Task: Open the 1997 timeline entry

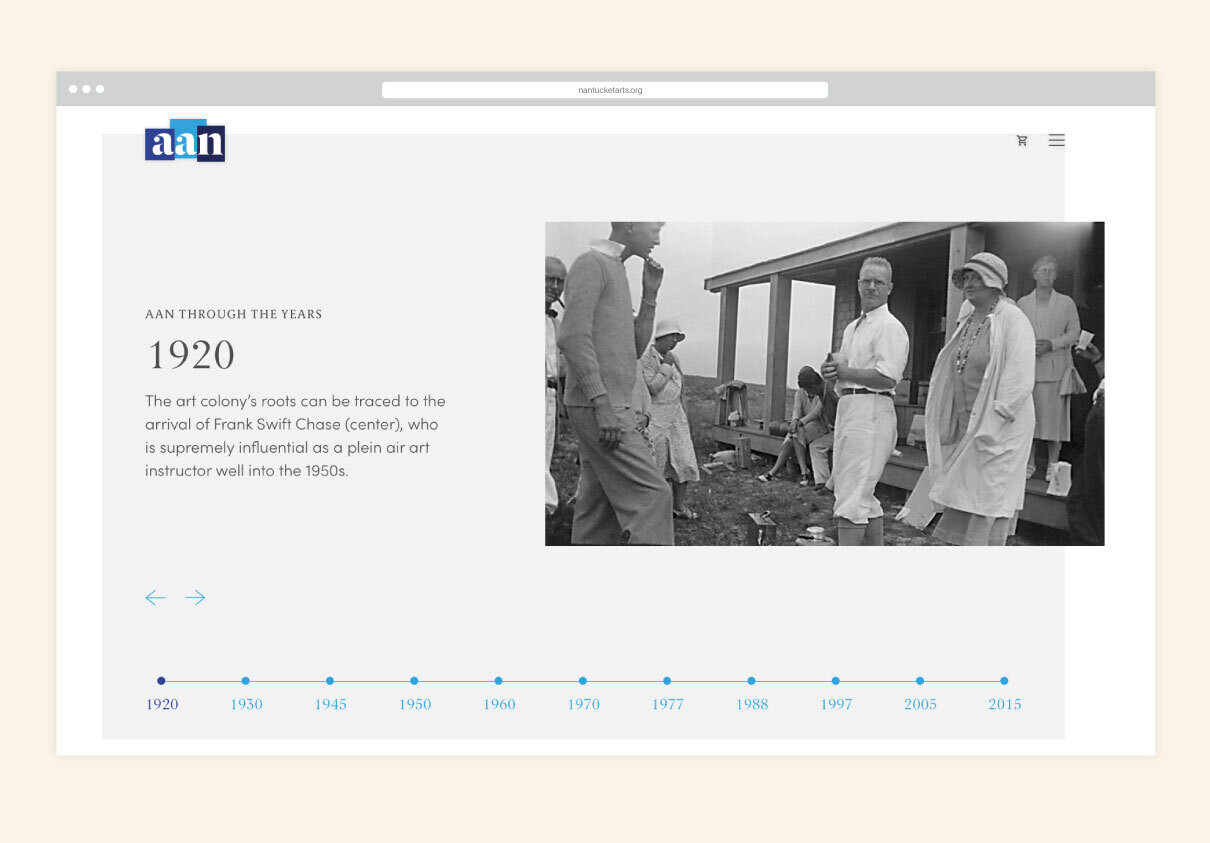Action: (836, 682)
